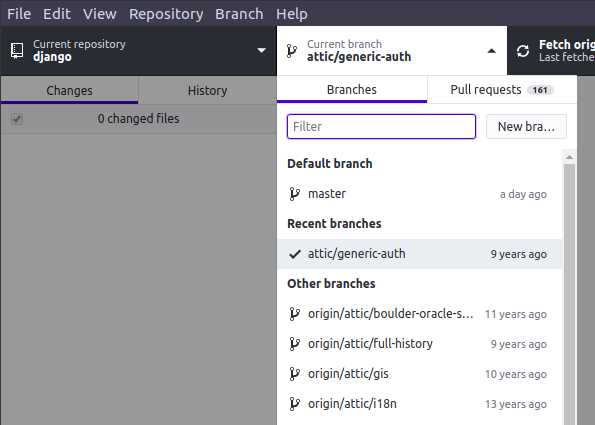Click the scrollbar up arrow in branch list

tap(569, 157)
